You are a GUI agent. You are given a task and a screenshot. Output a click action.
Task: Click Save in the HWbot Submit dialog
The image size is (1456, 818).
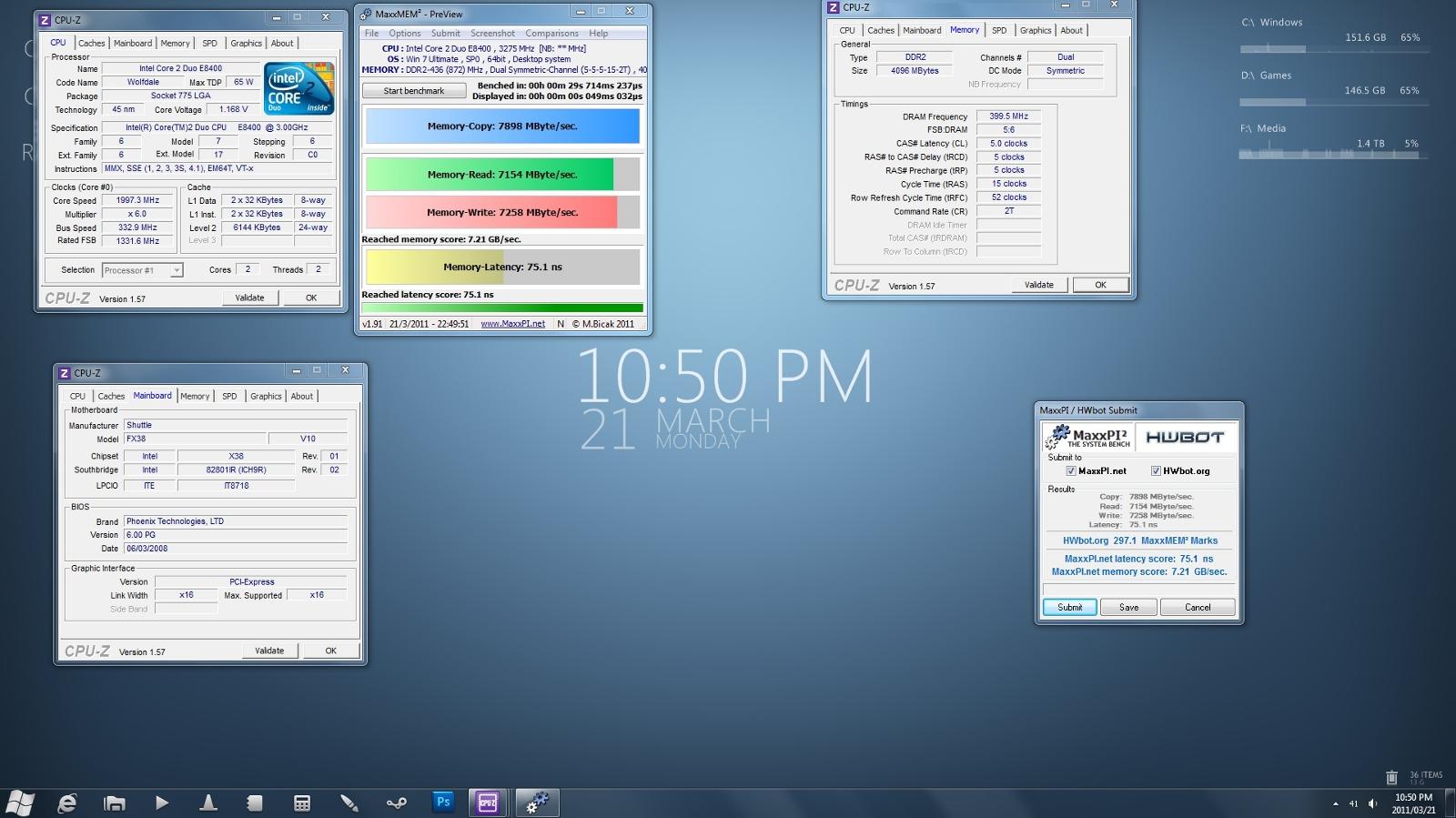click(1128, 607)
